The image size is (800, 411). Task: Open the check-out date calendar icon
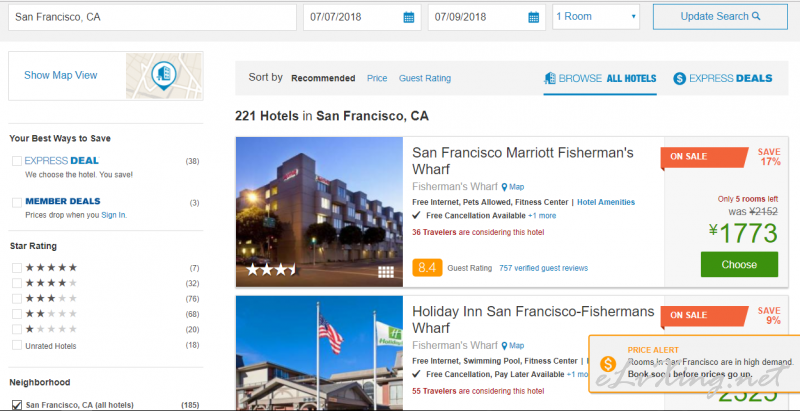tap(533, 17)
